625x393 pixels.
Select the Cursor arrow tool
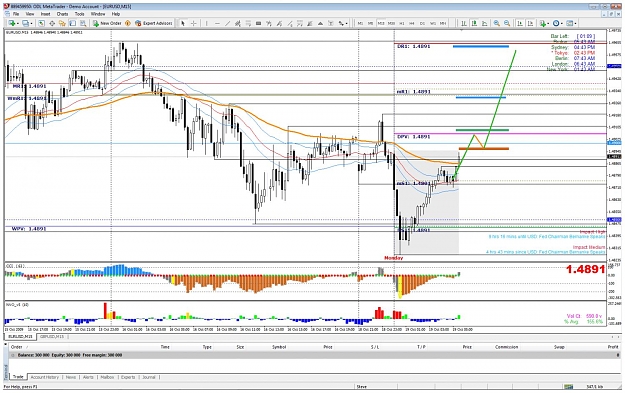pyautogui.click(x=183, y=24)
